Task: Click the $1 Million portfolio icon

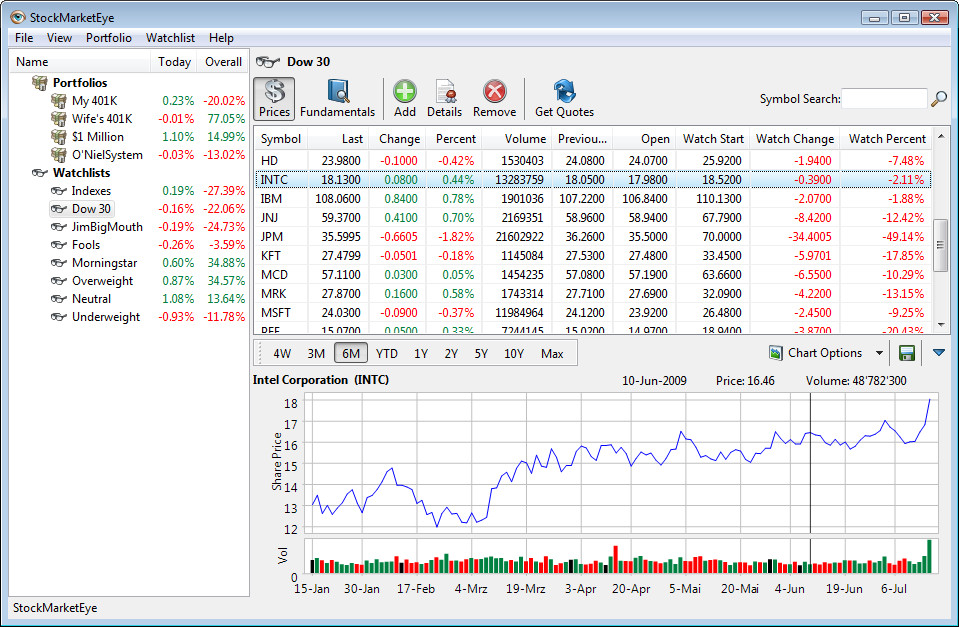Action: coord(59,136)
